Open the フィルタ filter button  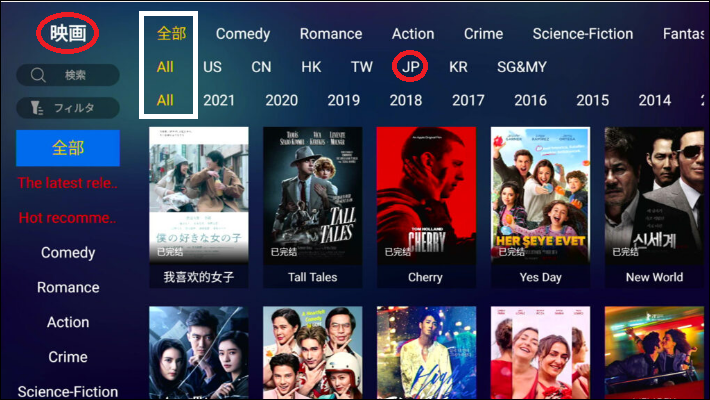(68, 108)
